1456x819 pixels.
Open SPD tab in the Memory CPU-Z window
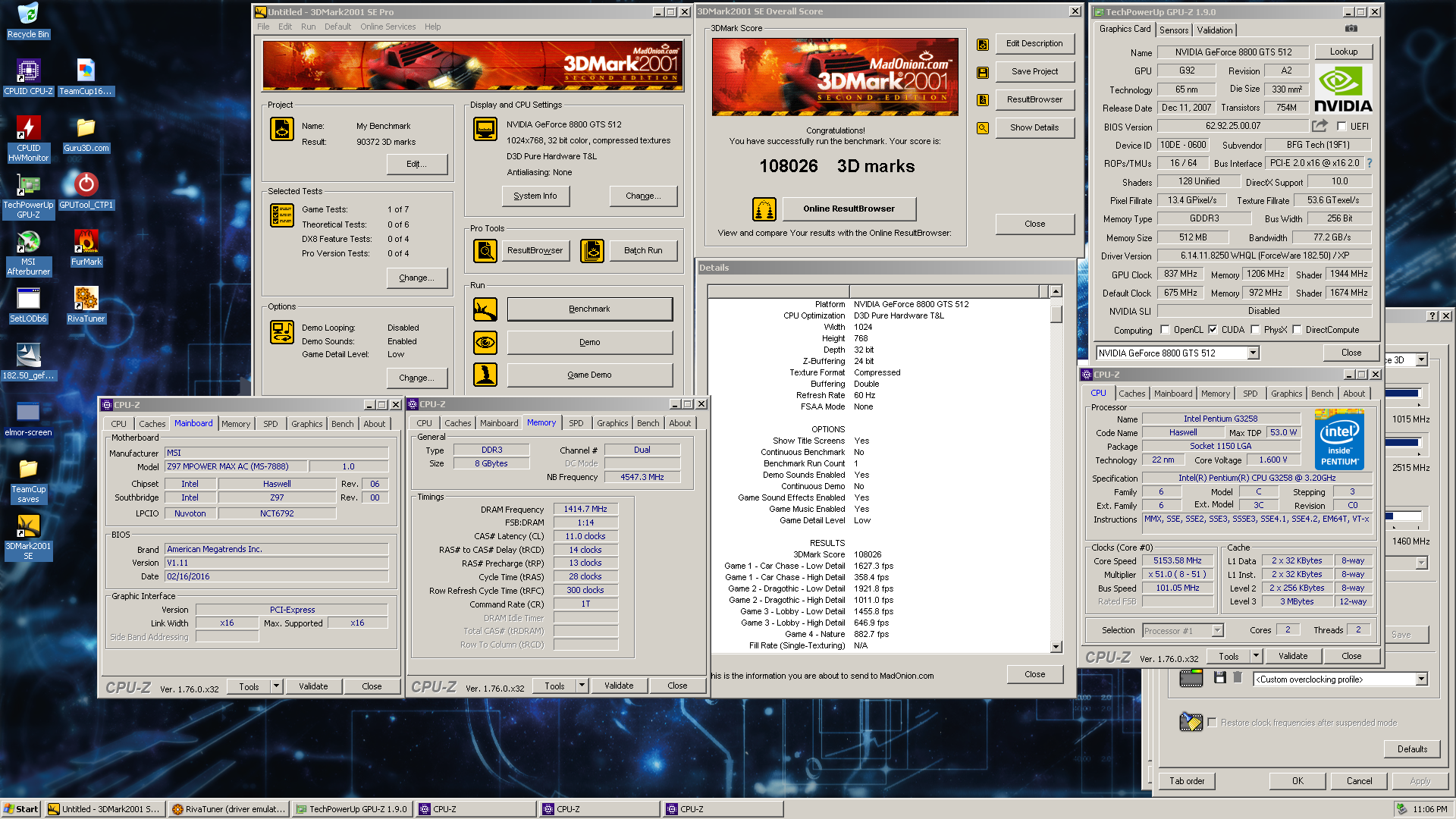[x=576, y=423]
